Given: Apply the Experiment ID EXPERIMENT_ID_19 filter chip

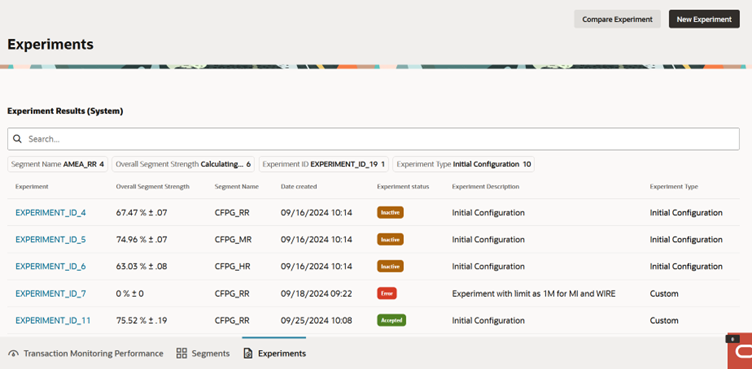Looking at the screenshot, I should 324,164.
